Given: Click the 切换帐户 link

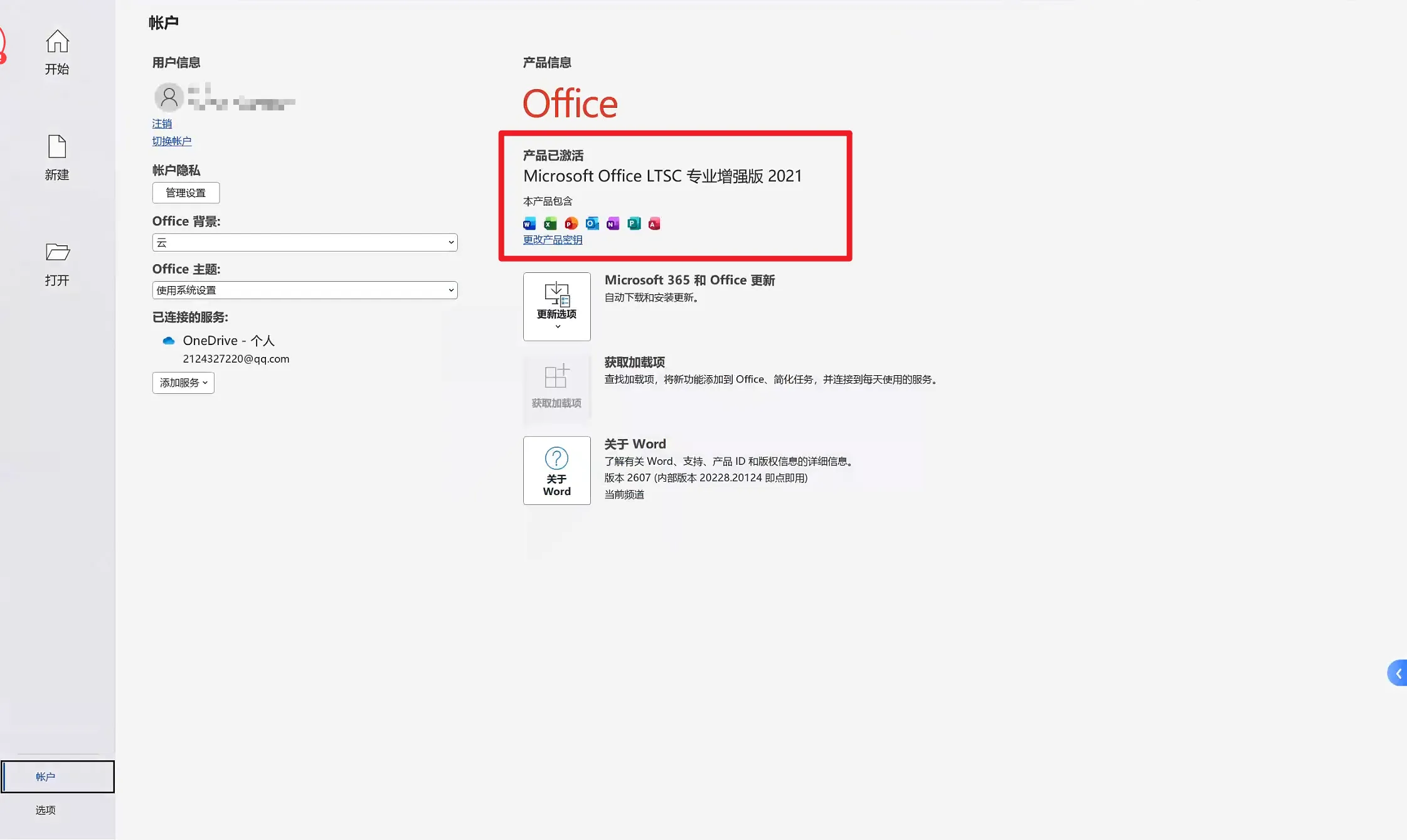Looking at the screenshot, I should click(x=172, y=141).
